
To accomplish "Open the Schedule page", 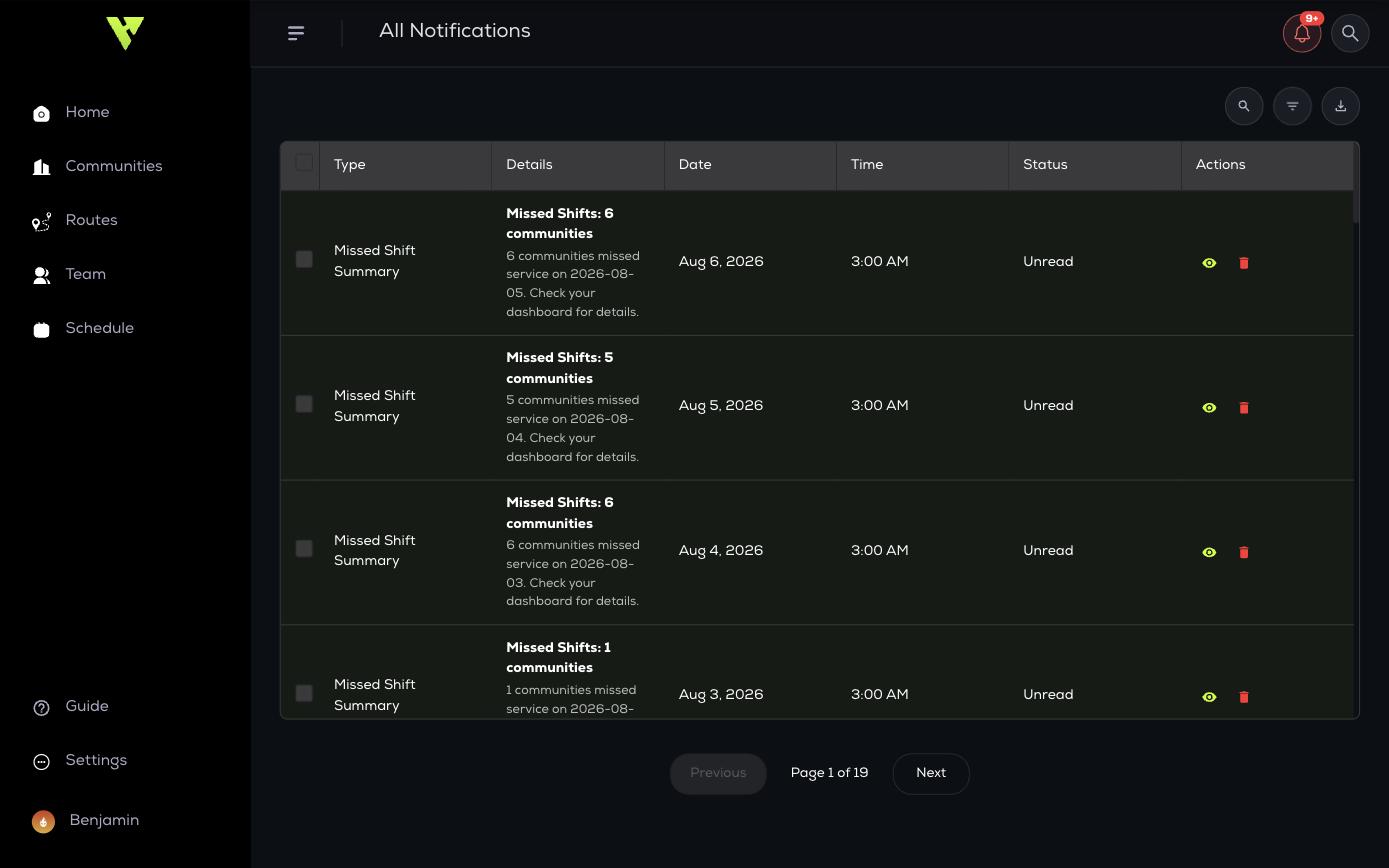I will tap(83, 329).
